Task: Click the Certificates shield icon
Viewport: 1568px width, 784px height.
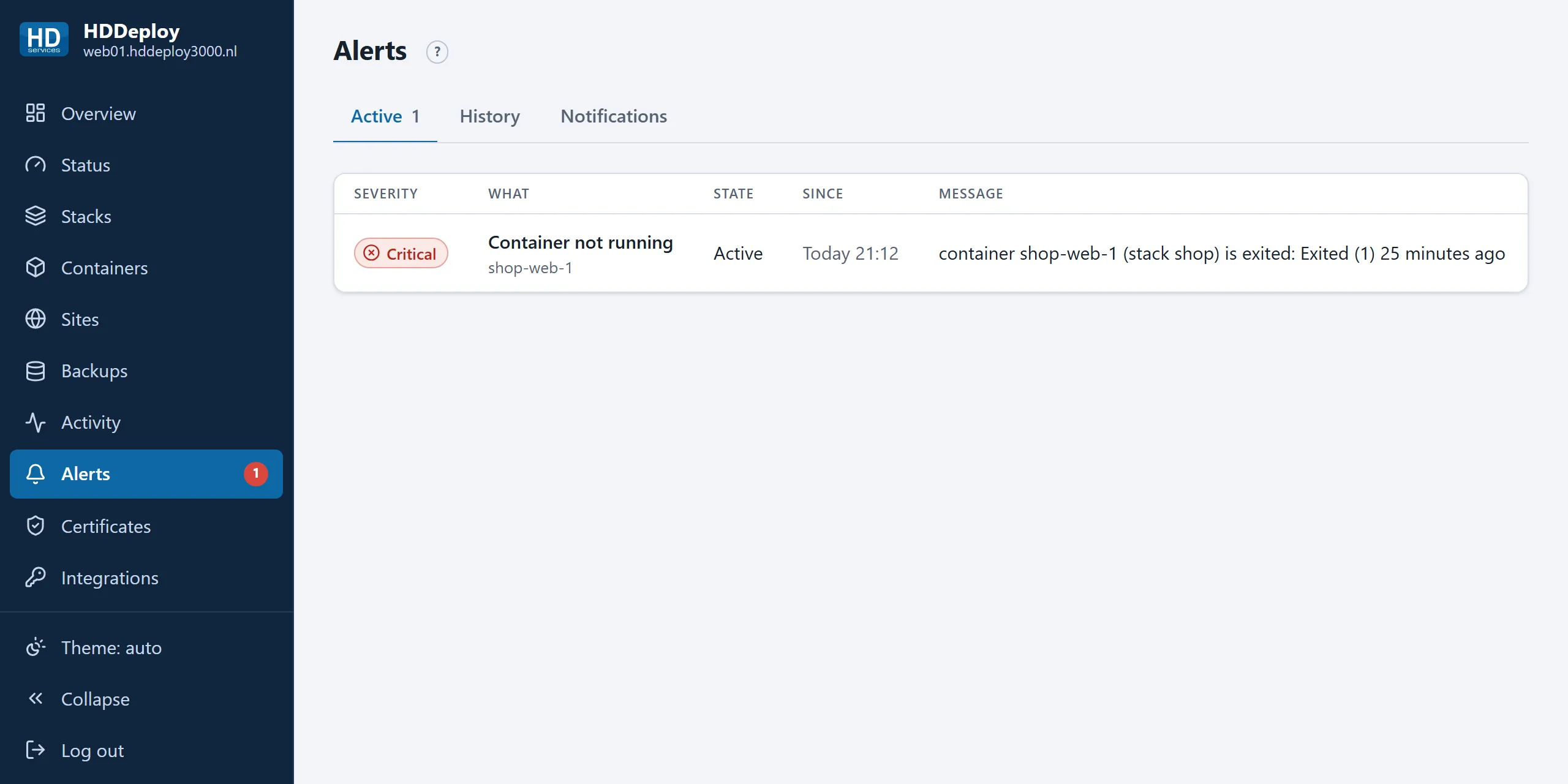Action: click(36, 526)
